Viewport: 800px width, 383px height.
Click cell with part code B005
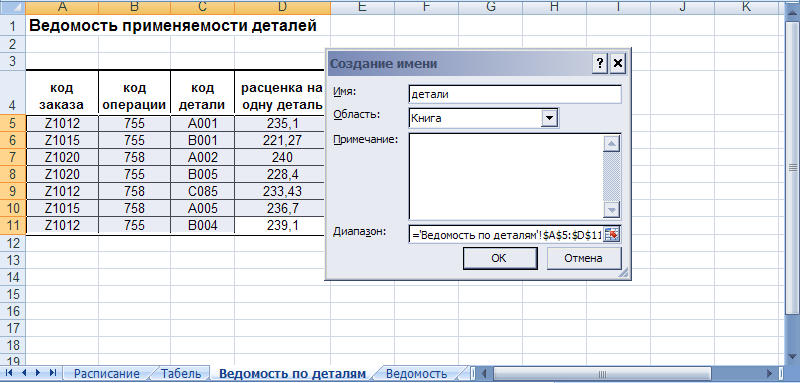coord(203,174)
